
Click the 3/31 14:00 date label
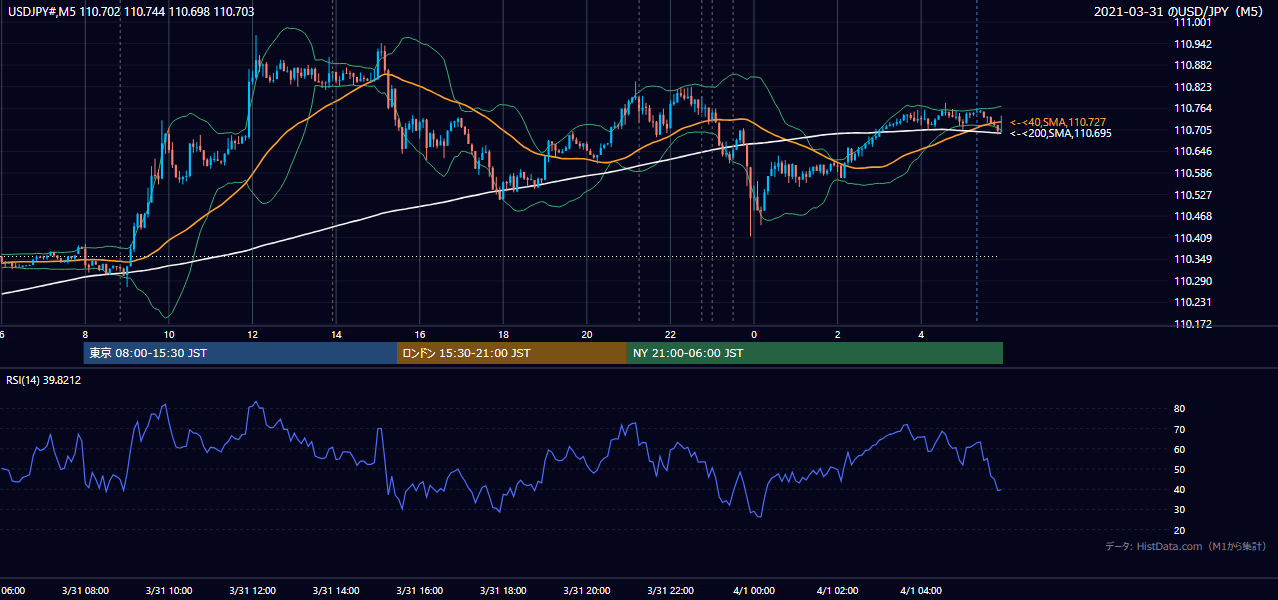[x=335, y=591]
